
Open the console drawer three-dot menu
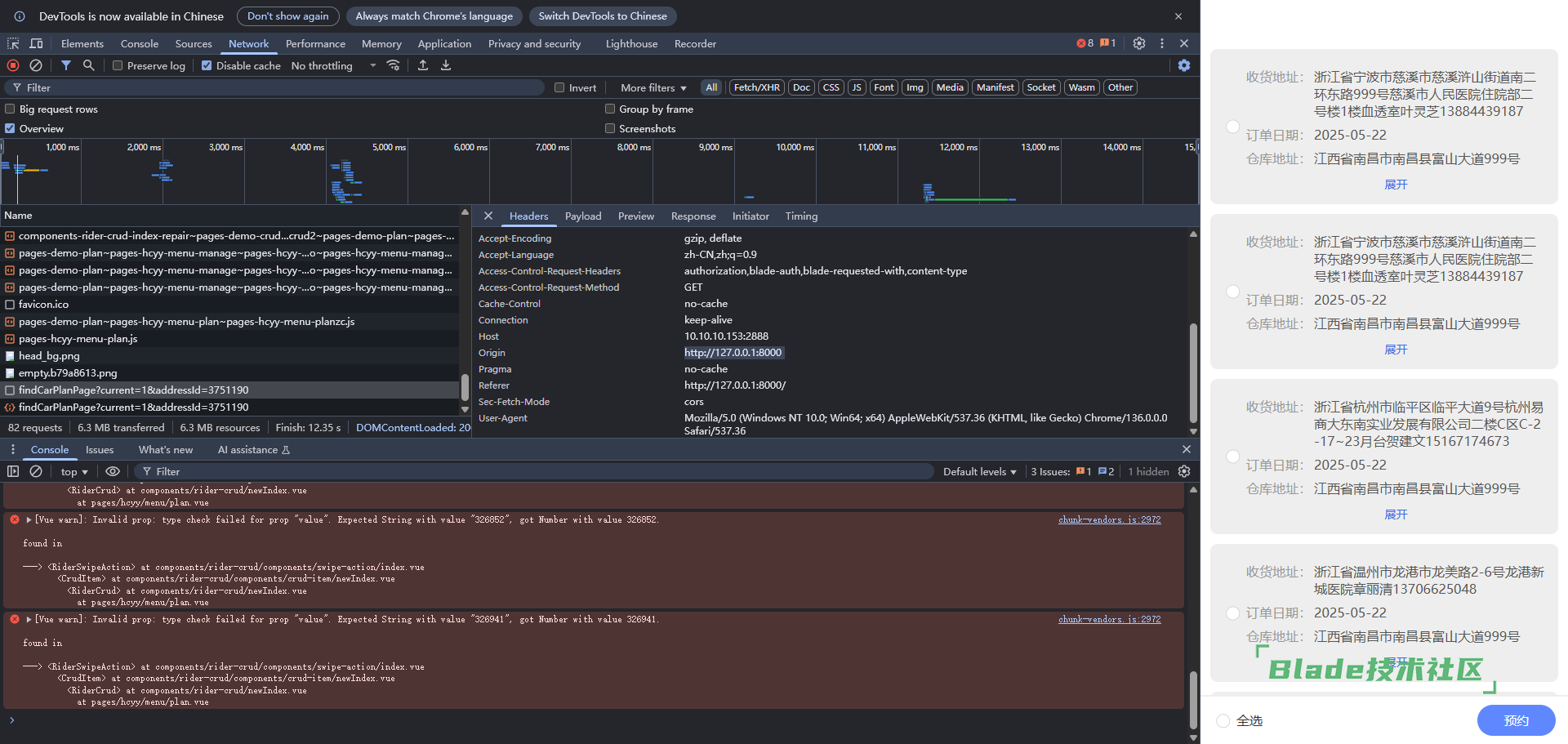[12, 449]
